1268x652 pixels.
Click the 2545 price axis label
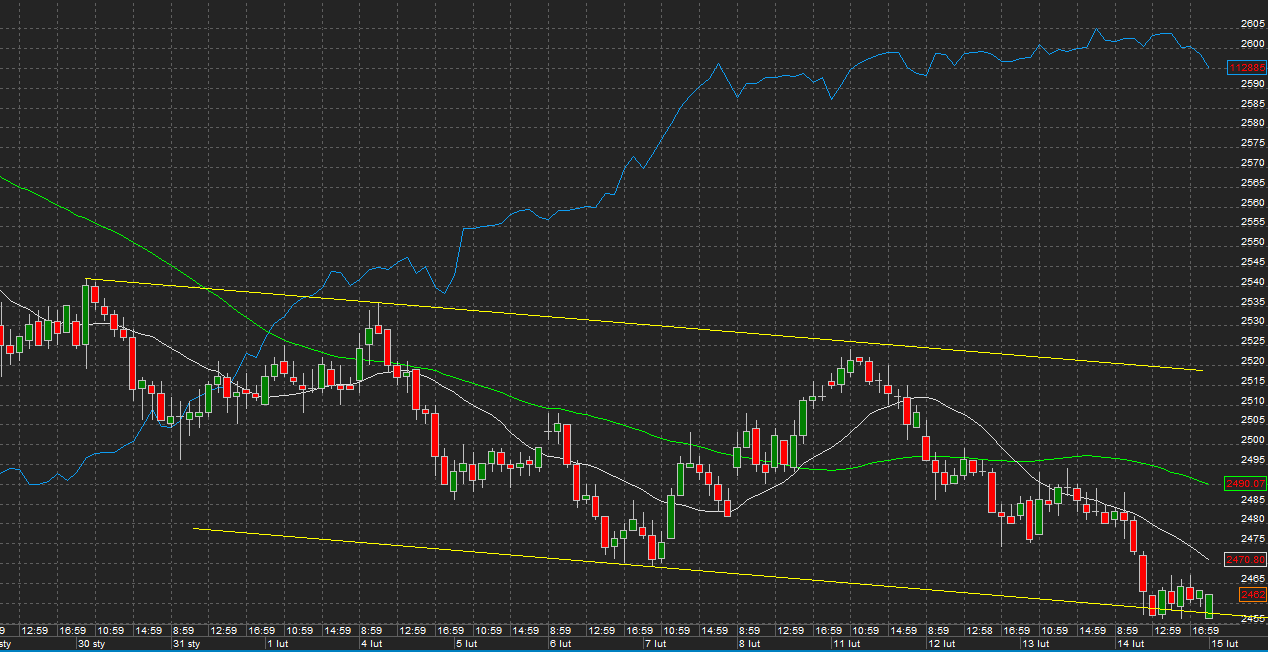point(1252,262)
